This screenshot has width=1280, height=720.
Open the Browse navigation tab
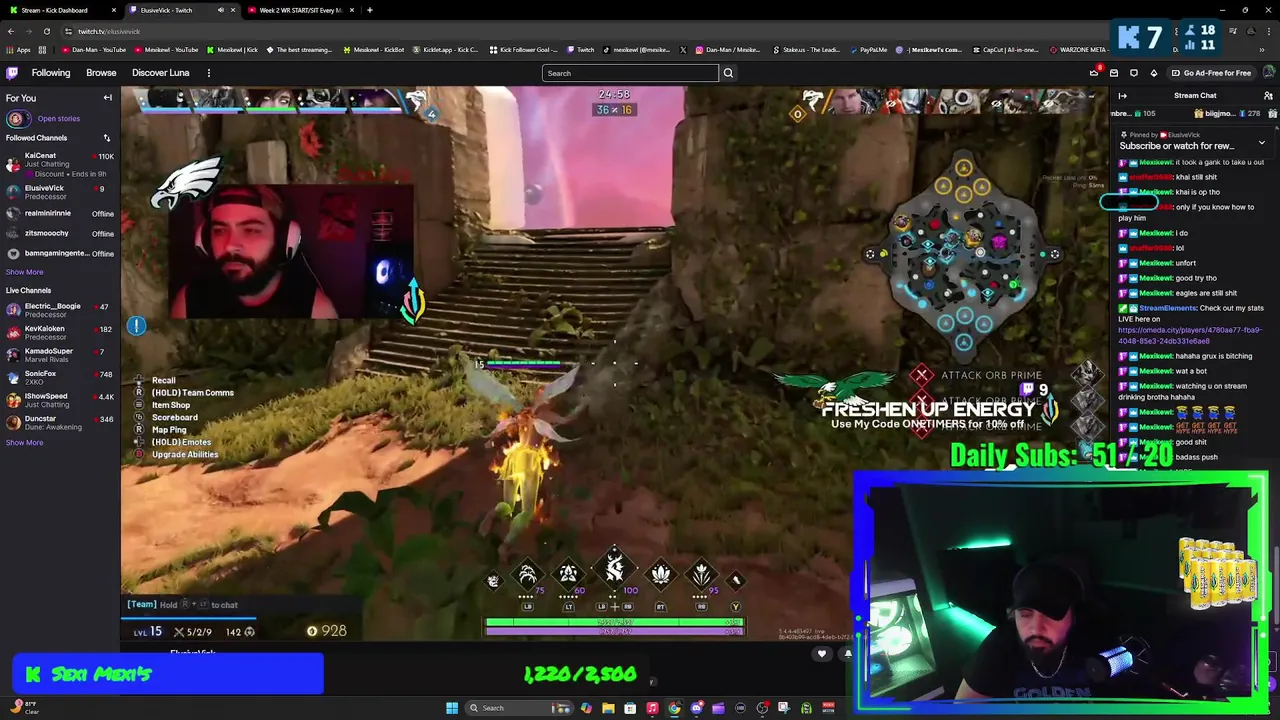[x=101, y=73]
